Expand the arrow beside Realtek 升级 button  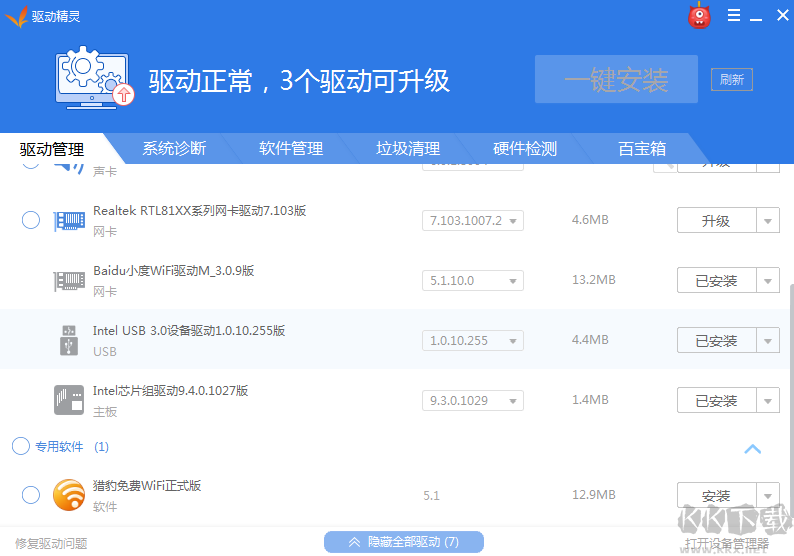click(768, 221)
